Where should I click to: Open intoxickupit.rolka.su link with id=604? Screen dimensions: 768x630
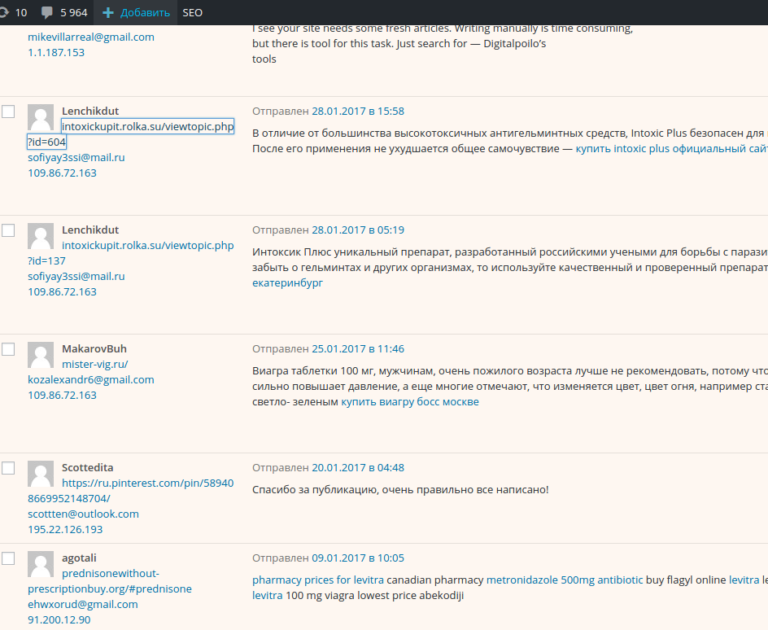click(147, 126)
